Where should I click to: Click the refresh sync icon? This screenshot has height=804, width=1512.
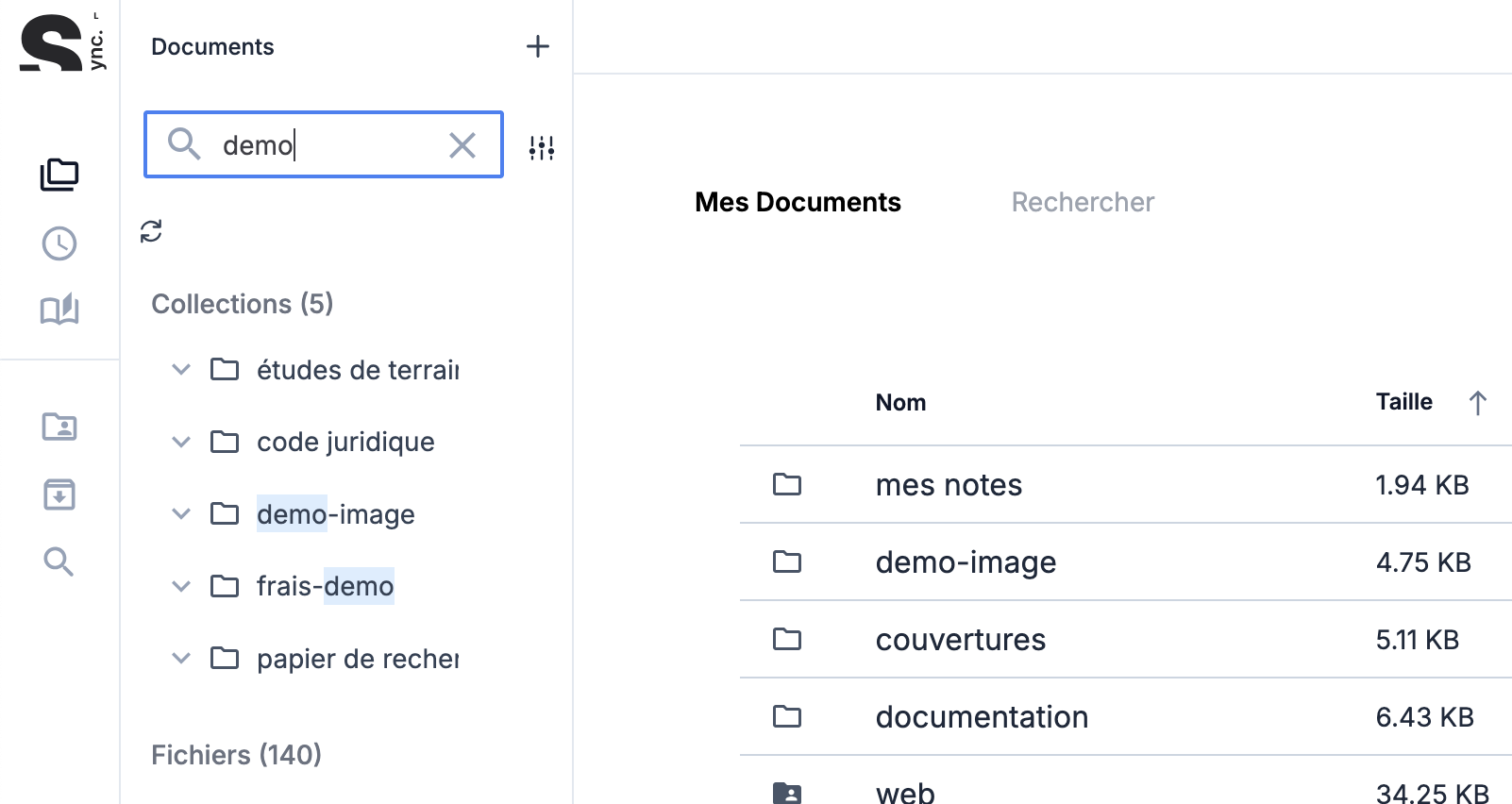(151, 231)
